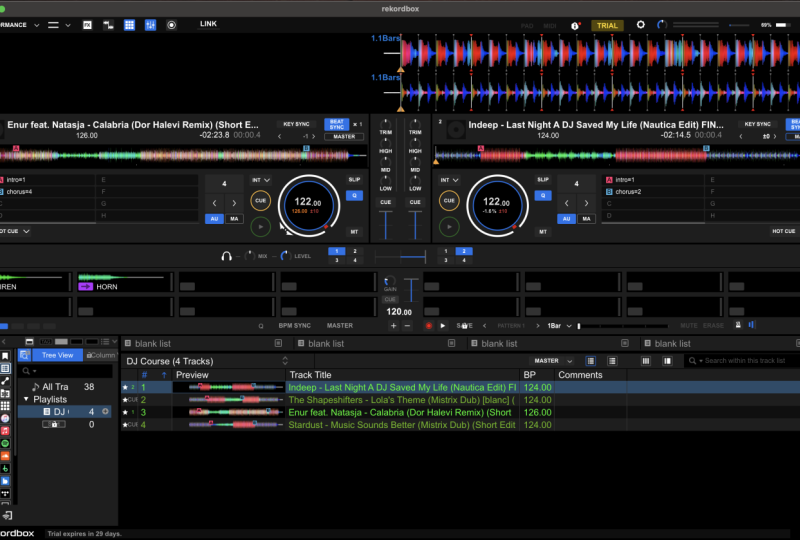Viewport: 800px width, 540px height.
Task: Click the sequencer record button
Action: [x=429, y=326]
